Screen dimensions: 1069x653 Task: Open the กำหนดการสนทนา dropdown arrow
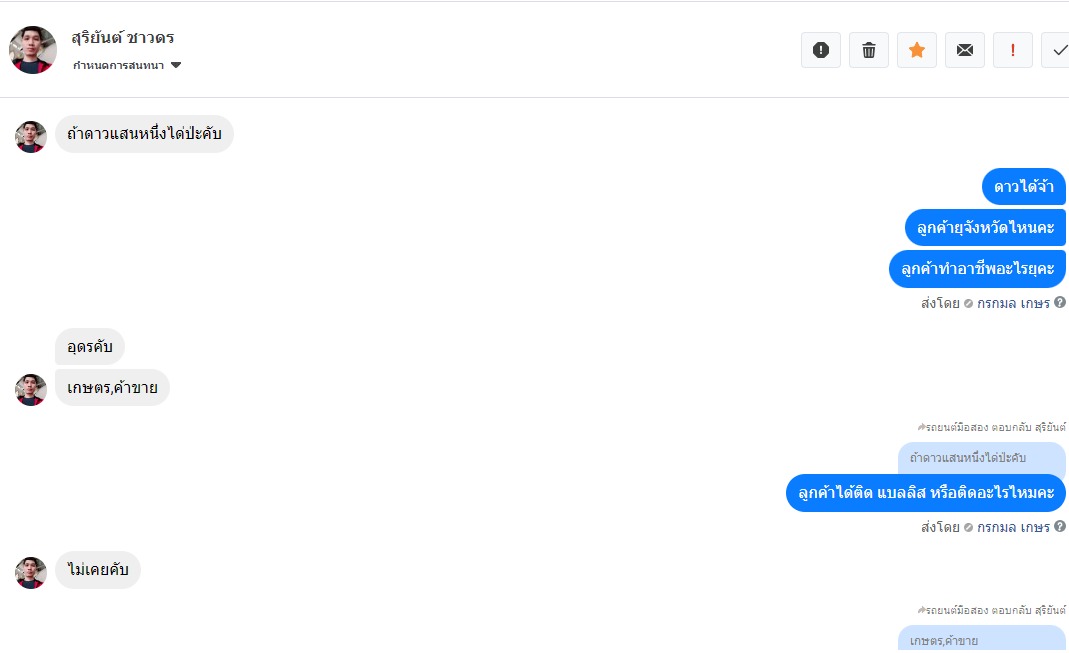pos(176,66)
